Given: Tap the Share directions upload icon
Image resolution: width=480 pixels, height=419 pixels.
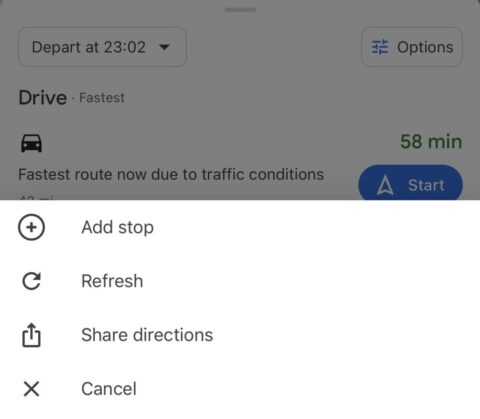Looking at the screenshot, I should click(31, 335).
